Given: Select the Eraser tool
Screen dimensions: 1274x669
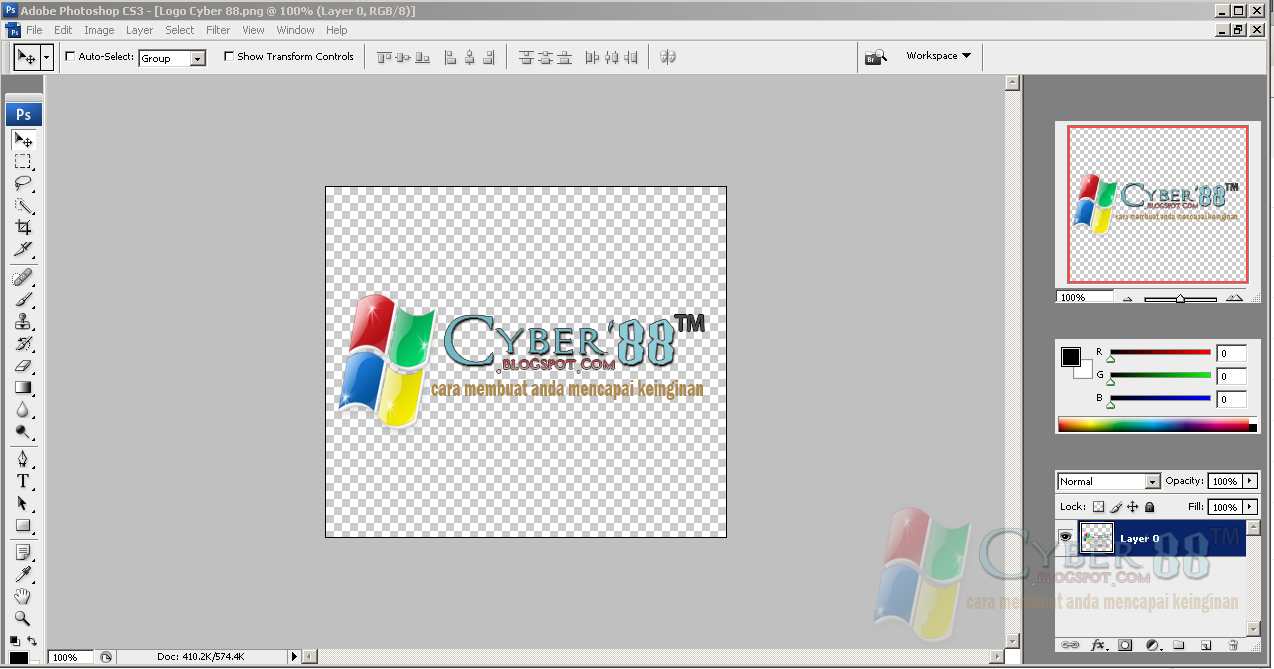Looking at the screenshot, I should pos(23,365).
